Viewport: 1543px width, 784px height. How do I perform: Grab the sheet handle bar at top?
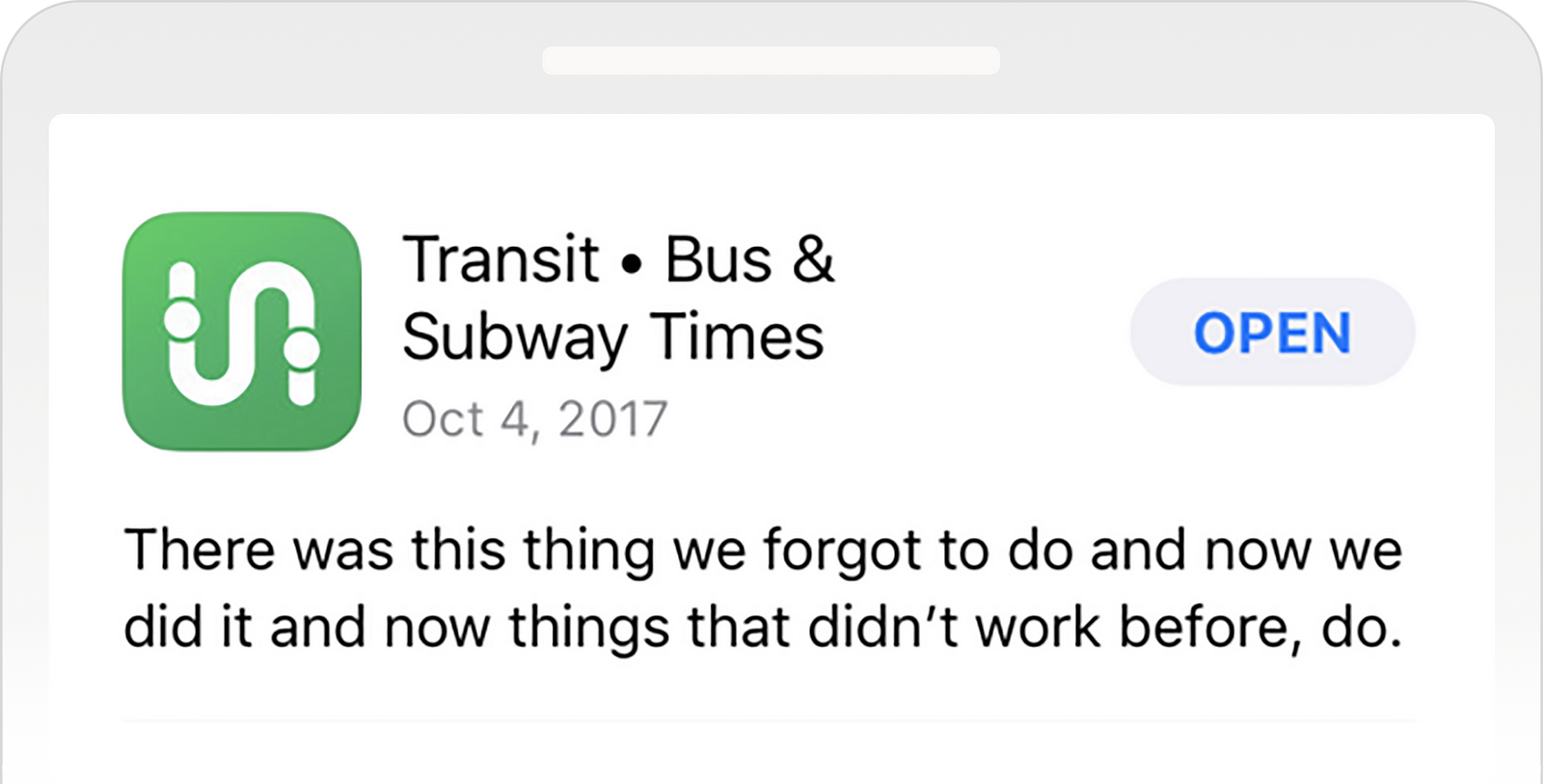(771, 61)
